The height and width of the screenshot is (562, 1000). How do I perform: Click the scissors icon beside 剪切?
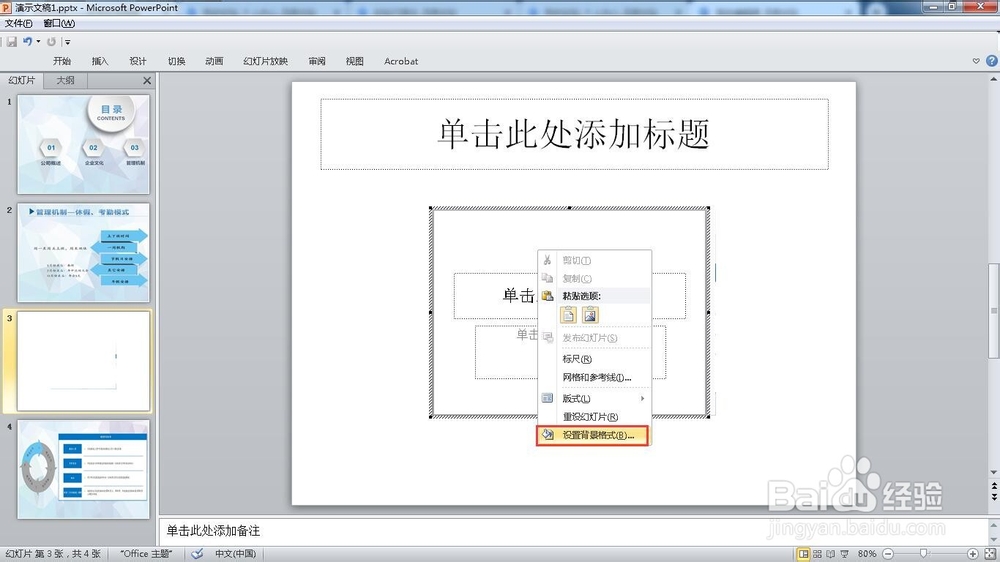pyautogui.click(x=547, y=260)
